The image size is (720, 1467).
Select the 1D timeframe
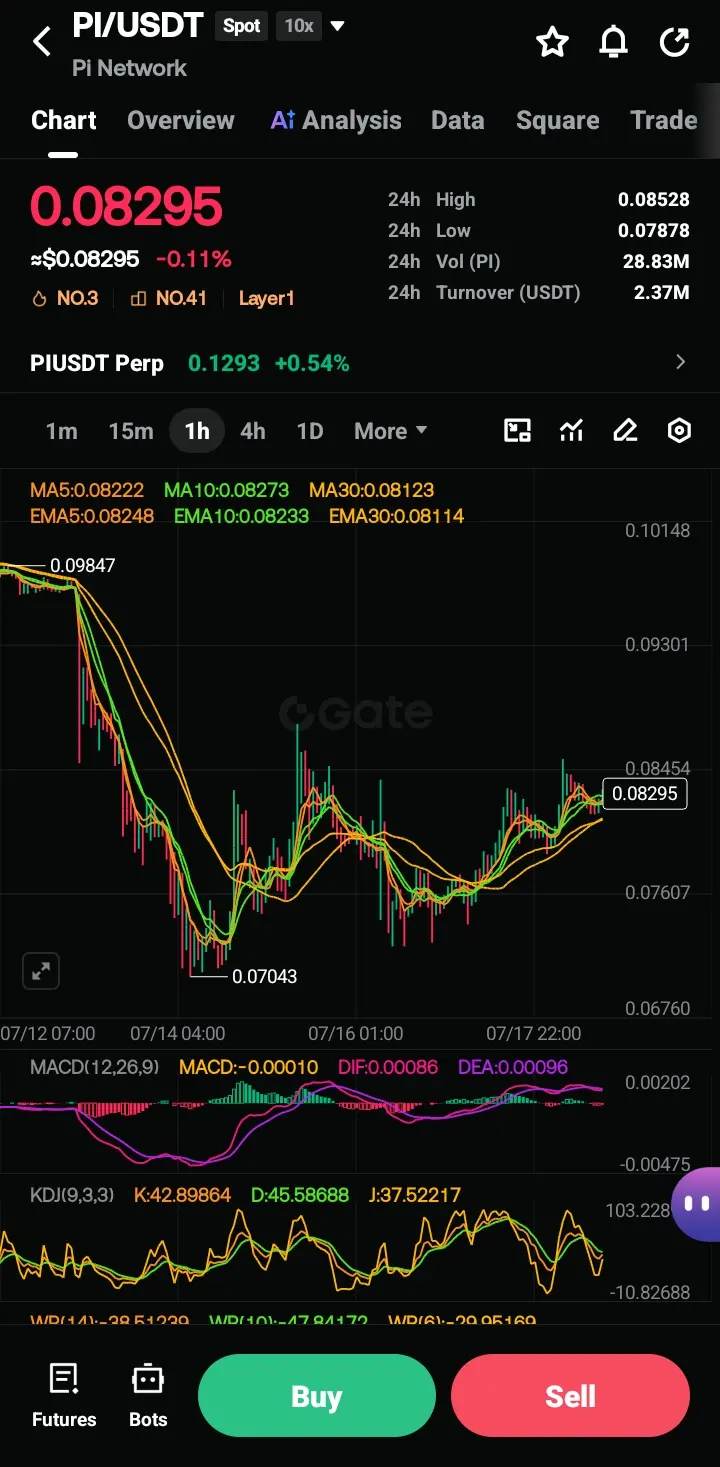pos(310,431)
